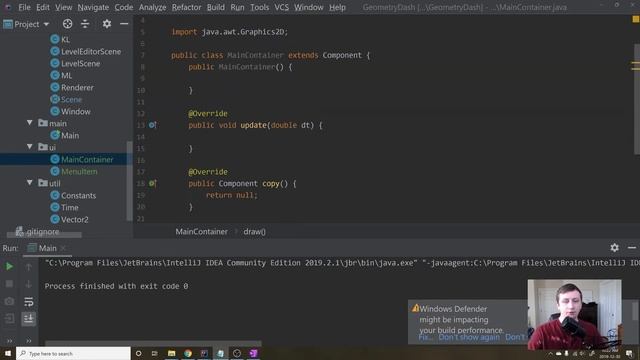This screenshot has height=360, width=640.
Task: Click Don't show again in Defender notification
Action: pyautogui.click(x=469, y=338)
